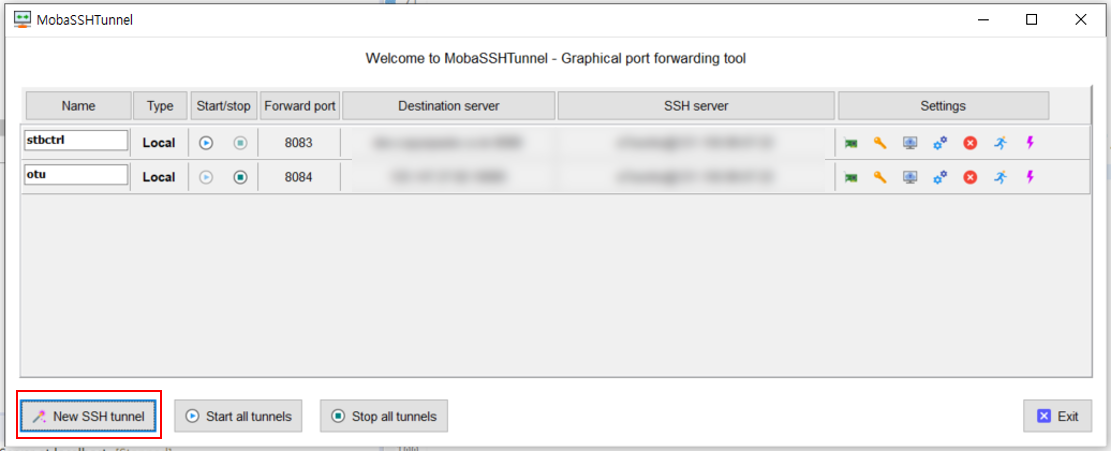The height and width of the screenshot is (453, 1112).
Task: Click the stbctrl name field
Action: 77,140
